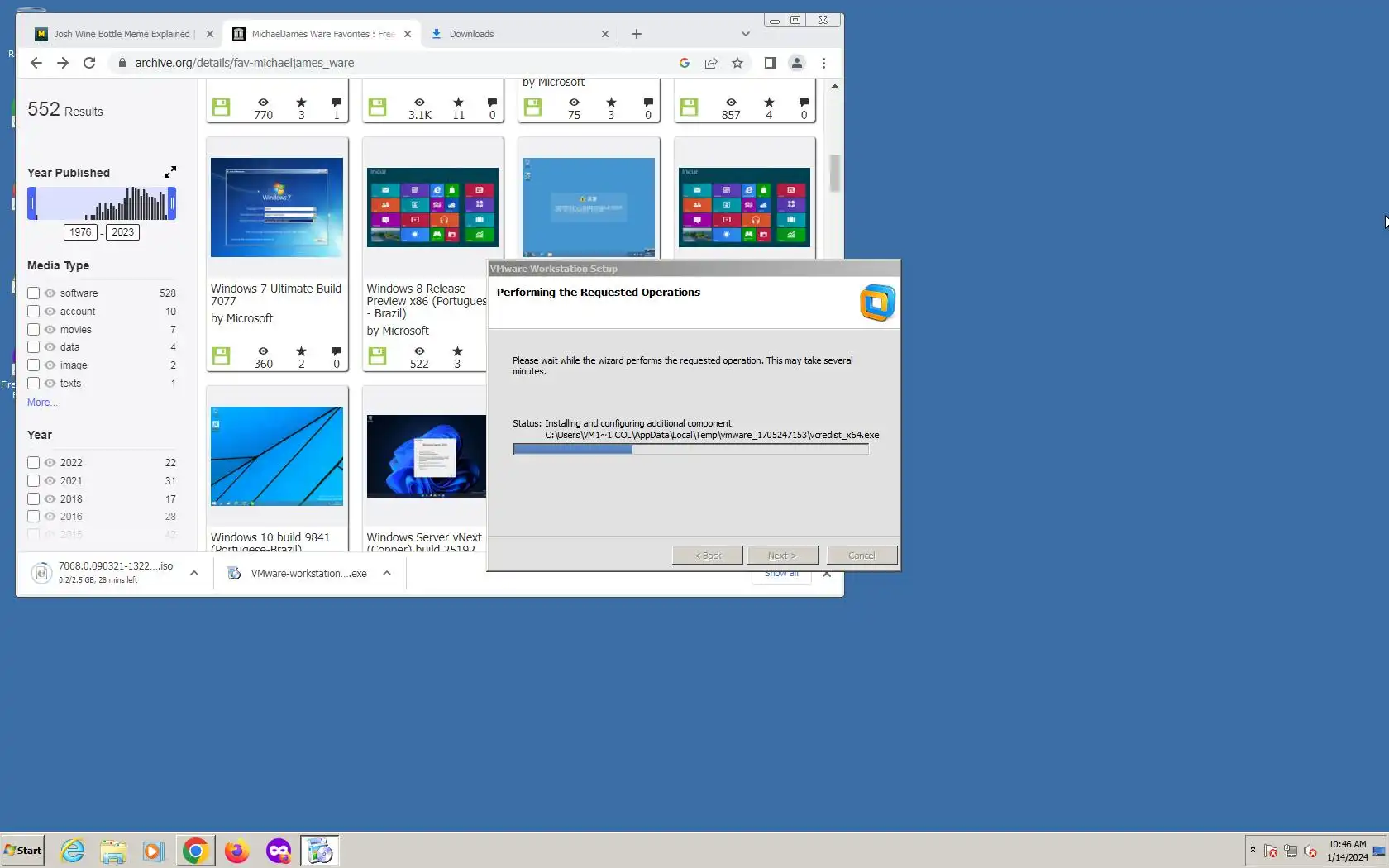Open a new Chrome tab
The image size is (1389, 868).
click(x=637, y=34)
